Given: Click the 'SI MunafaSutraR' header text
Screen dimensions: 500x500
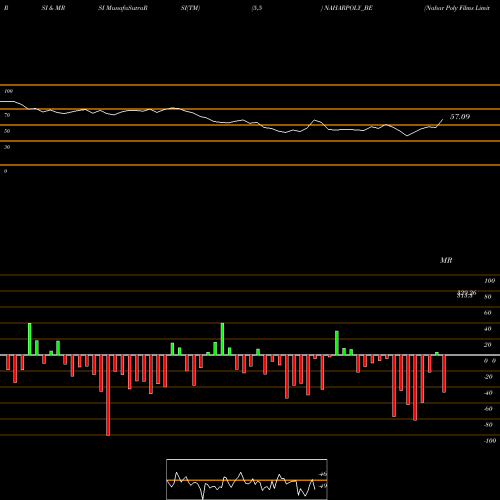Looking at the screenshot, I should (x=123, y=8).
